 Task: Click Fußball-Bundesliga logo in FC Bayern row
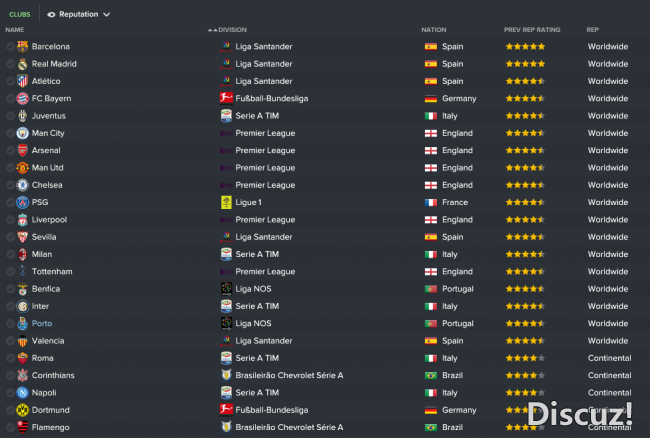click(x=226, y=99)
